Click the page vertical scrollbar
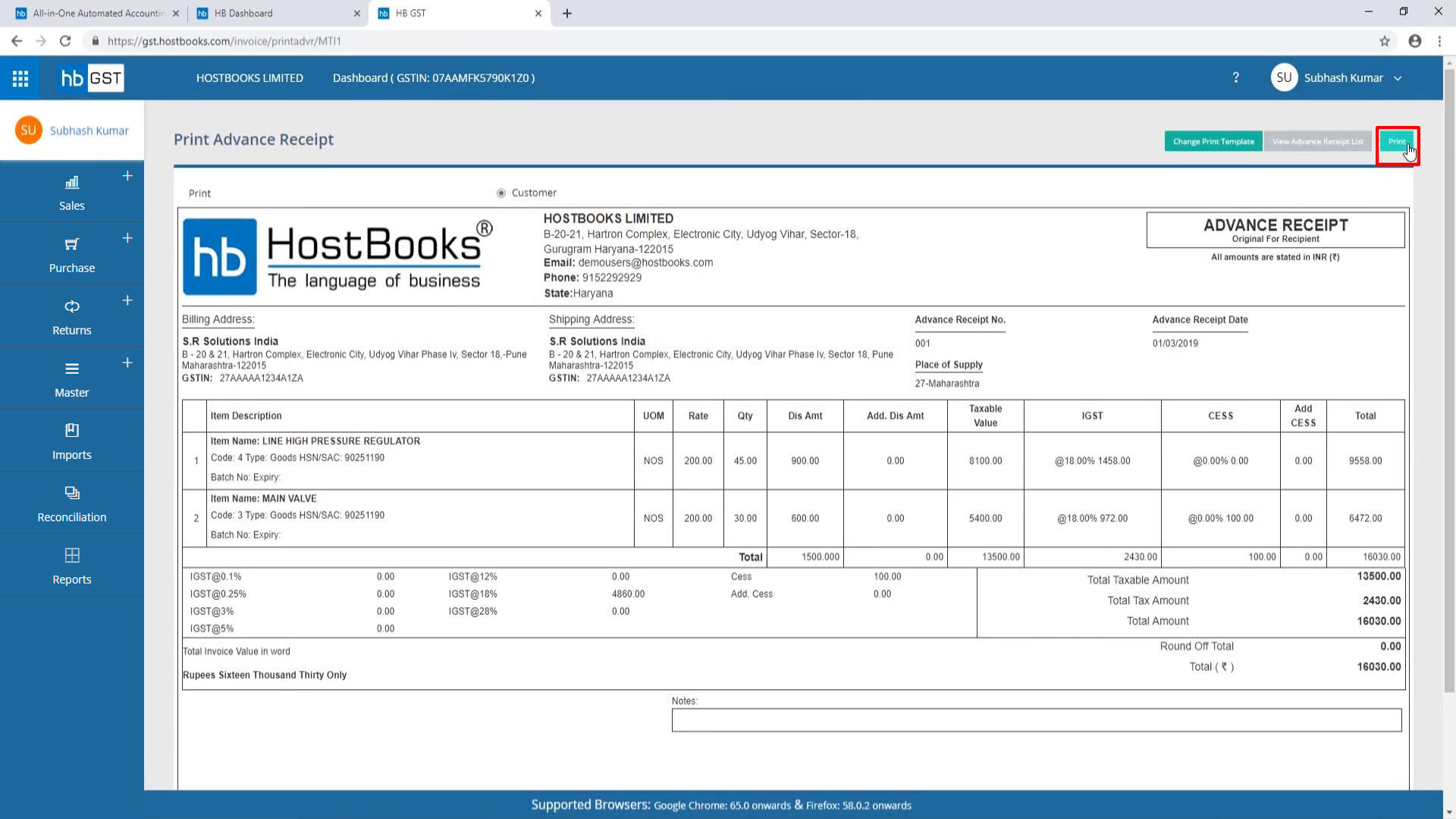This screenshot has height=819, width=1456. click(1449, 379)
